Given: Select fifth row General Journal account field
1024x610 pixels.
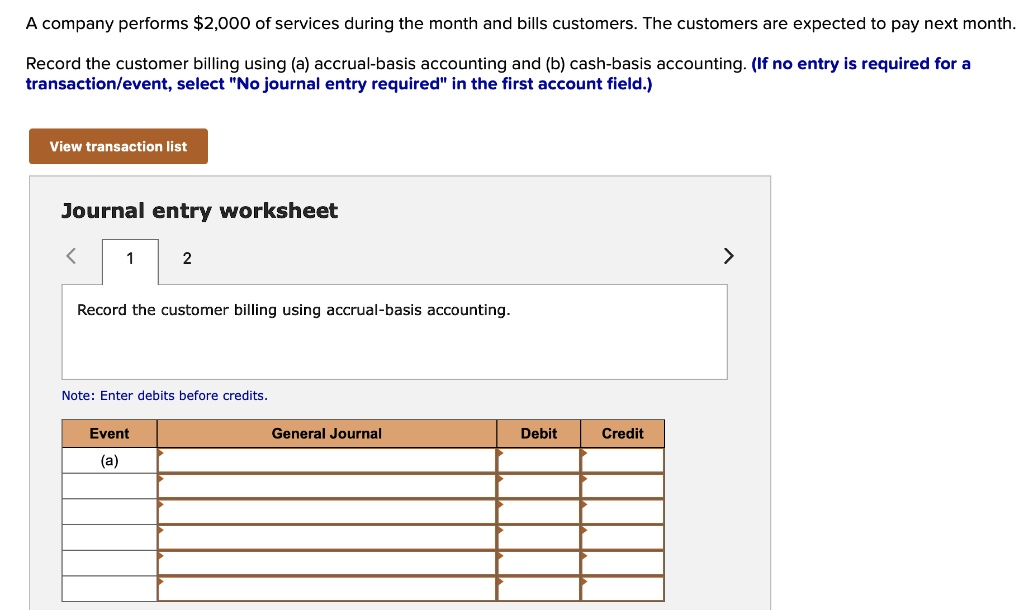Looking at the screenshot, I should click(327, 563).
